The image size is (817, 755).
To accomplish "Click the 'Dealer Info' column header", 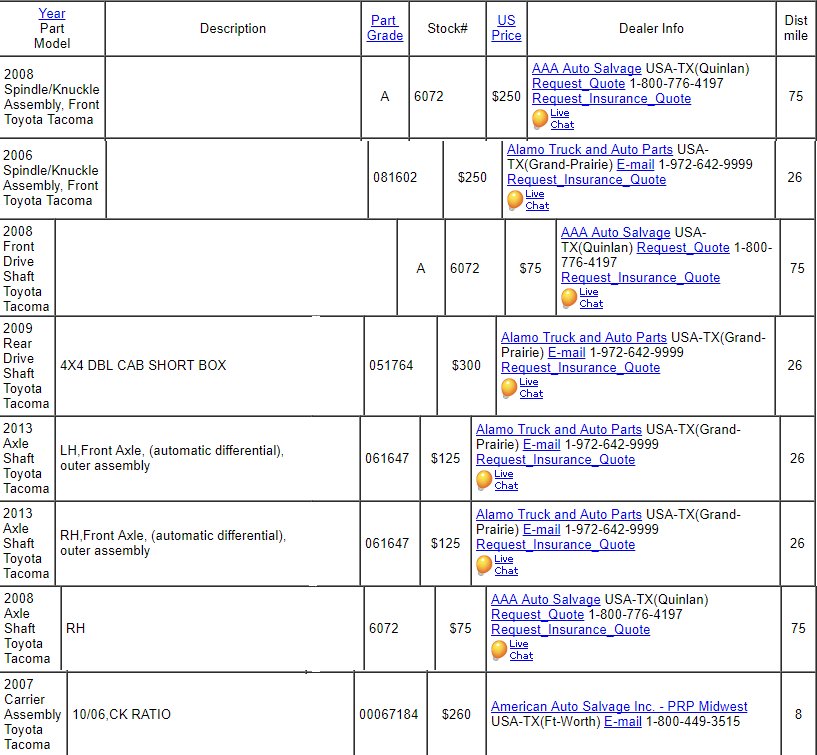I will (651, 29).
